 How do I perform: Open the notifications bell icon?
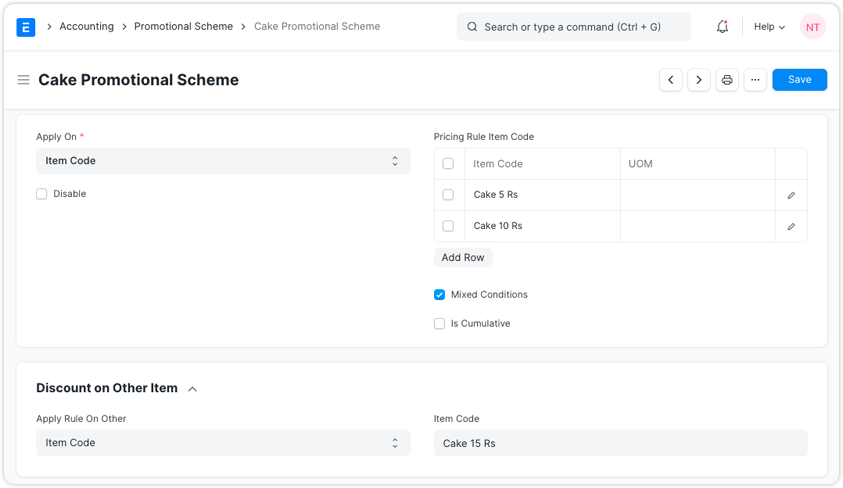pyautogui.click(x=722, y=27)
